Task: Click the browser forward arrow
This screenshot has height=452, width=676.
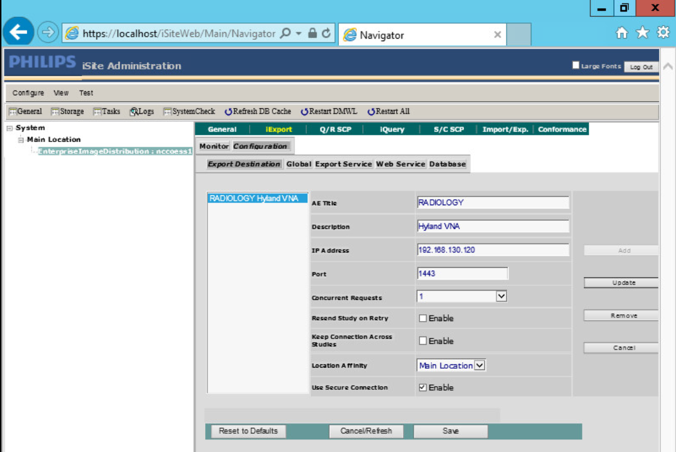Action: [47, 32]
